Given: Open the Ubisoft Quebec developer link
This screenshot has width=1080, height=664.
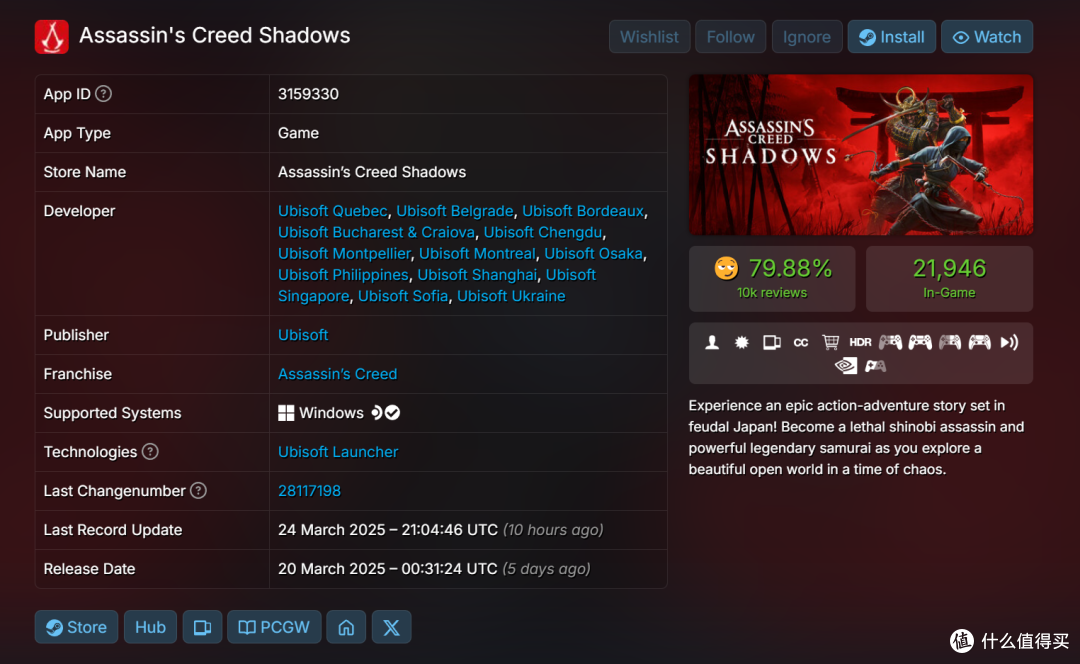Looking at the screenshot, I should (333, 211).
